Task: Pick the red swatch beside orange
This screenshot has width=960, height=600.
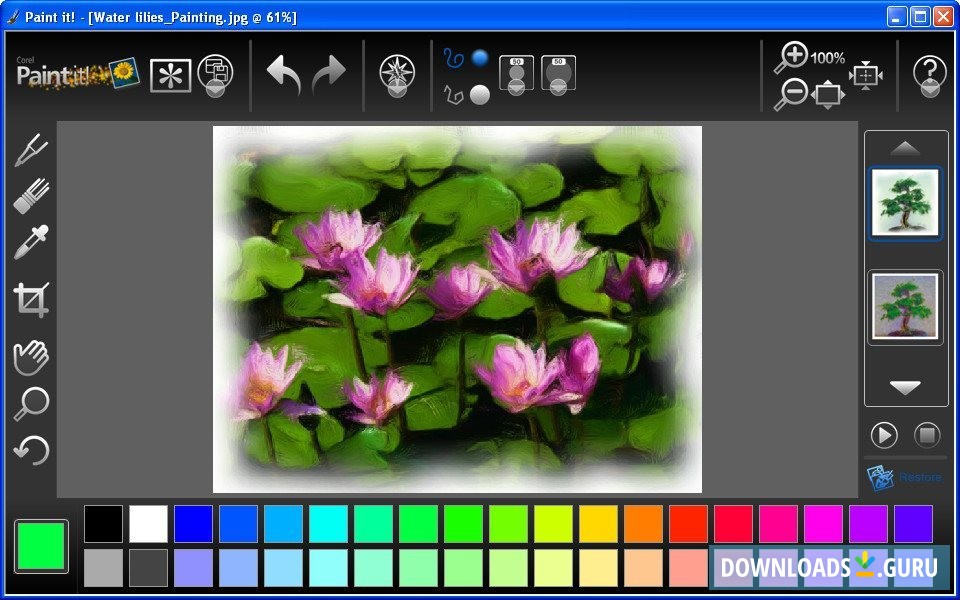Action: pyautogui.click(x=689, y=523)
